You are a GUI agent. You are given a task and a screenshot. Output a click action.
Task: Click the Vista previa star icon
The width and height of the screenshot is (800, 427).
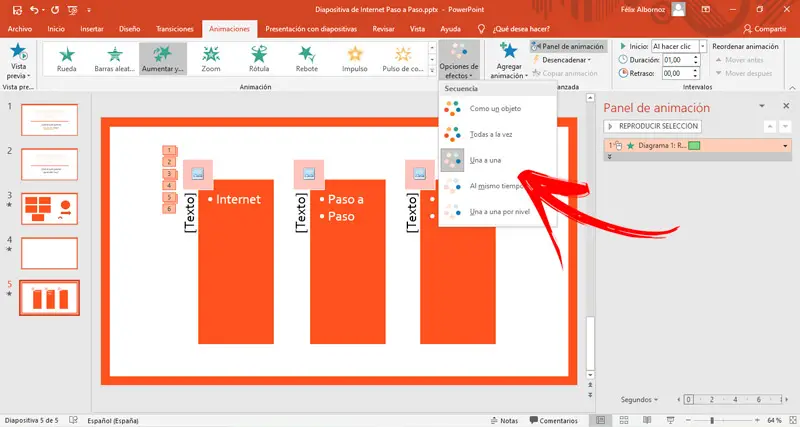pyautogui.click(x=19, y=52)
